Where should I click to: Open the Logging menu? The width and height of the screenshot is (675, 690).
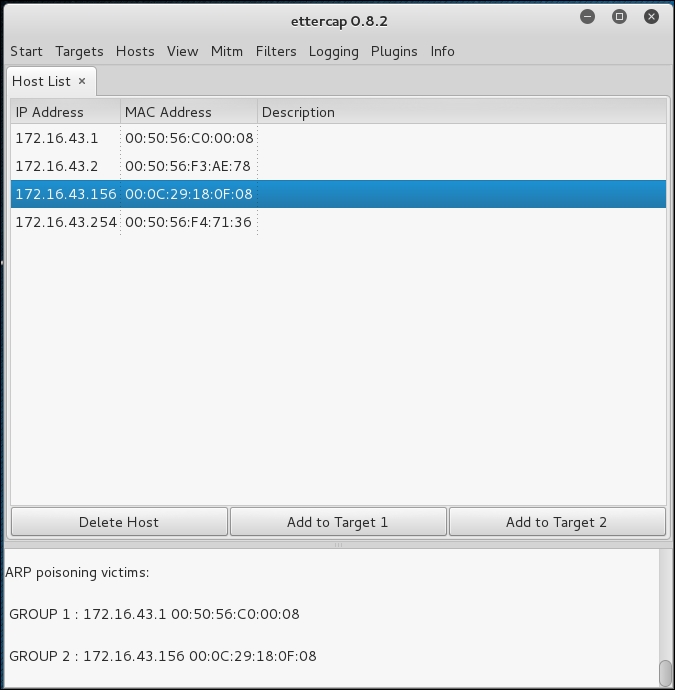click(x=334, y=51)
